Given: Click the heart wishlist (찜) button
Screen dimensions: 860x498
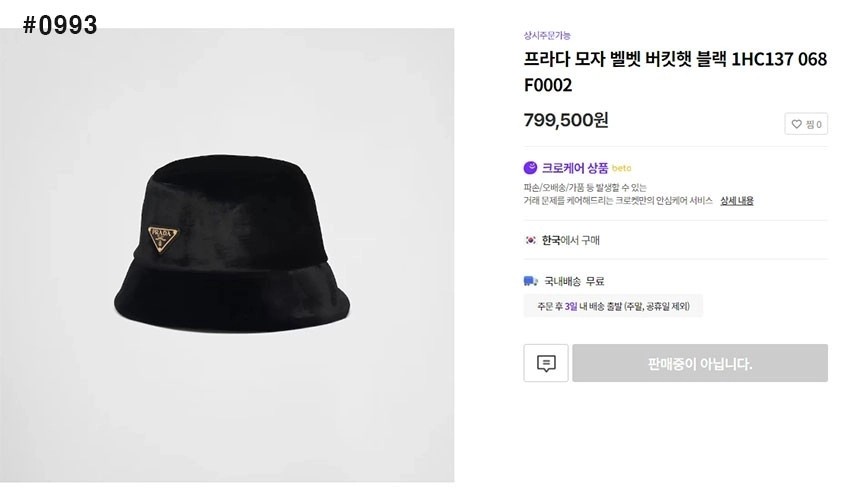Looking at the screenshot, I should 806,124.
